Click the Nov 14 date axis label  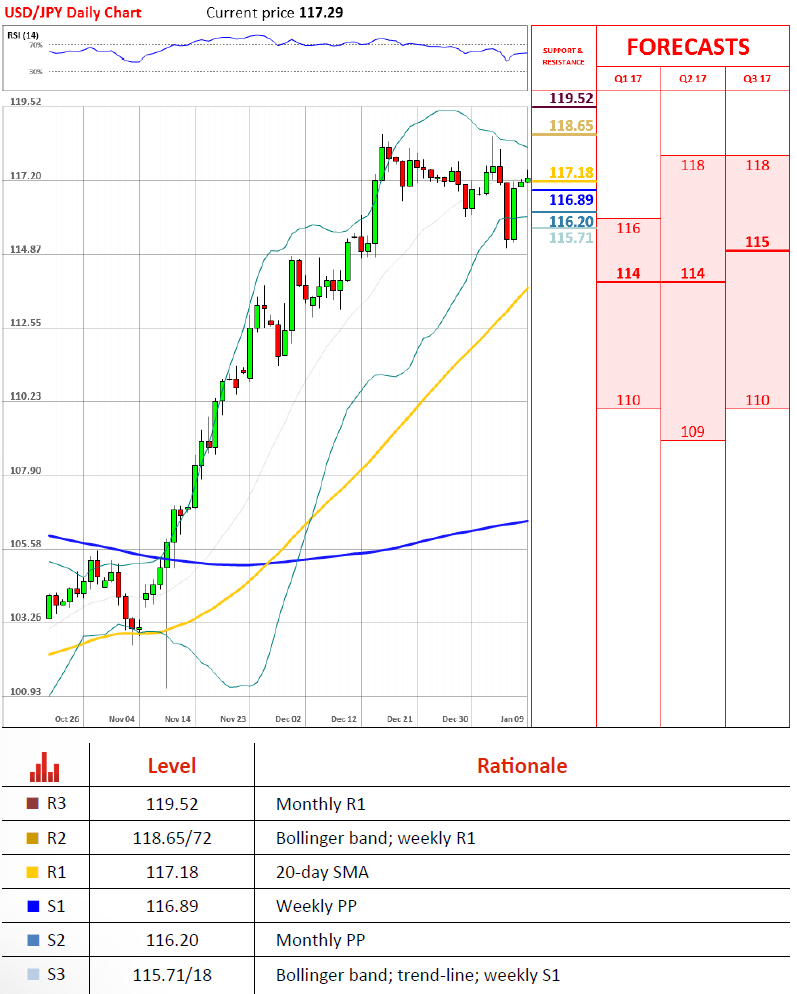pos(178,719)
